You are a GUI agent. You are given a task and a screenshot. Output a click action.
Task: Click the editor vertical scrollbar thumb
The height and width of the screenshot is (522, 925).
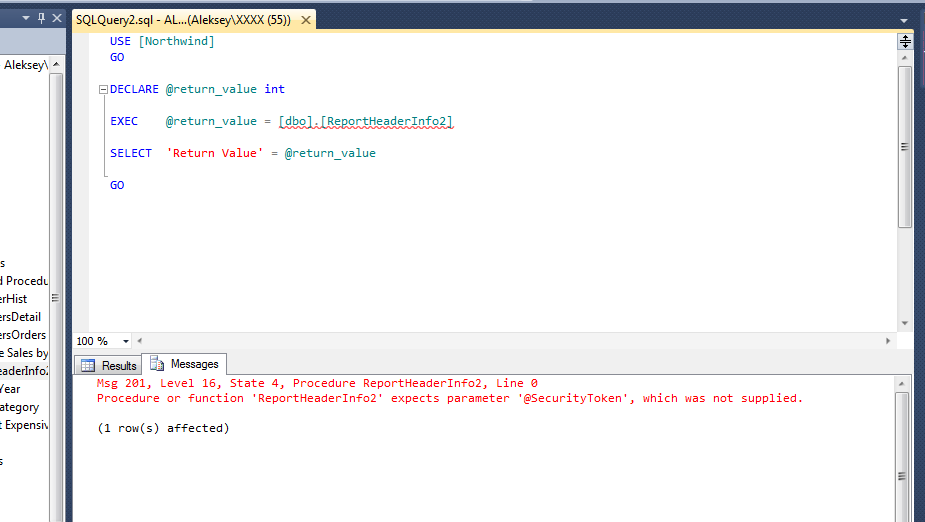tap(904, 146)
